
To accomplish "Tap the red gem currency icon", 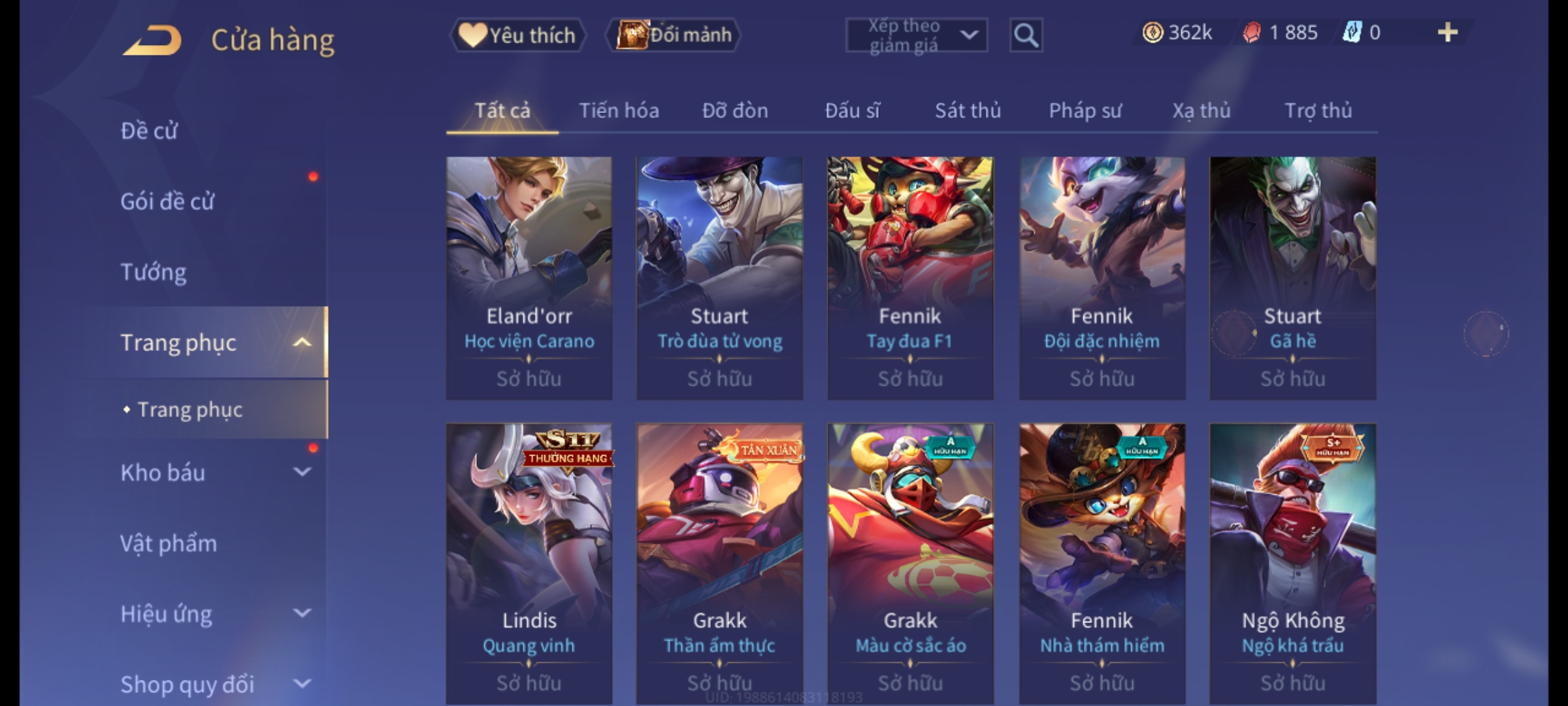I will 1251,33.
